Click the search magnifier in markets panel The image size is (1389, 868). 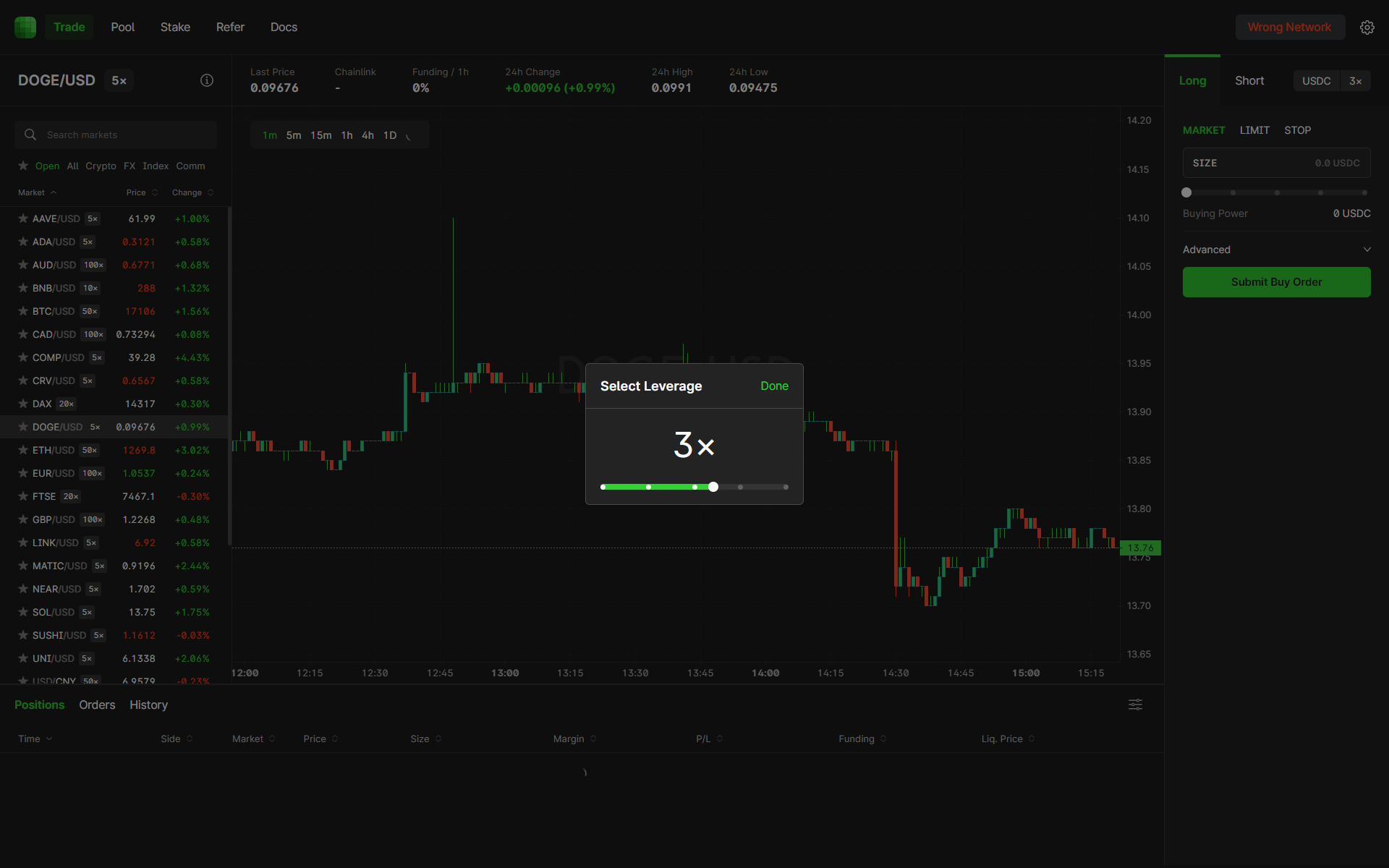pyautogui.click(x=30, y=134)
